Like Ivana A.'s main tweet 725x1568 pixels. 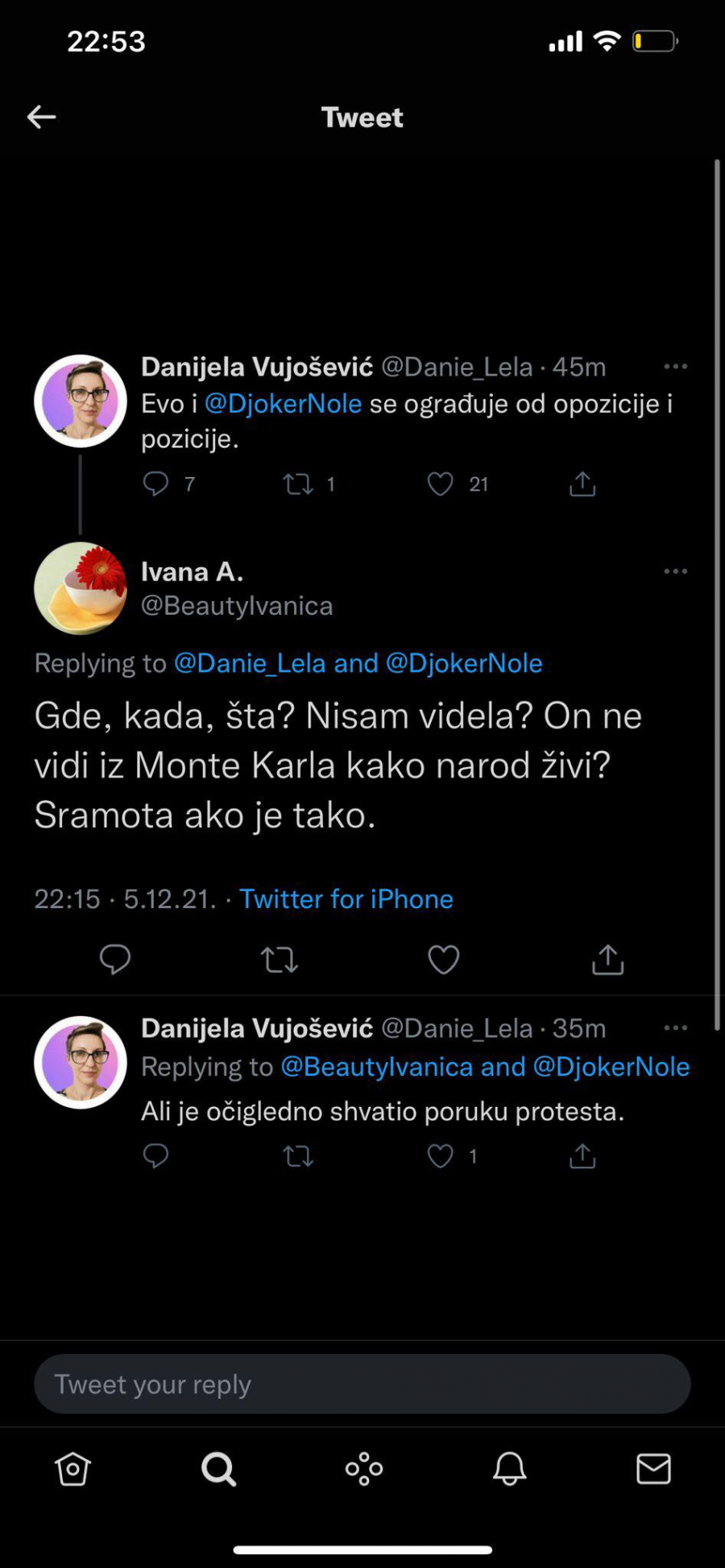tap(443, 960)
